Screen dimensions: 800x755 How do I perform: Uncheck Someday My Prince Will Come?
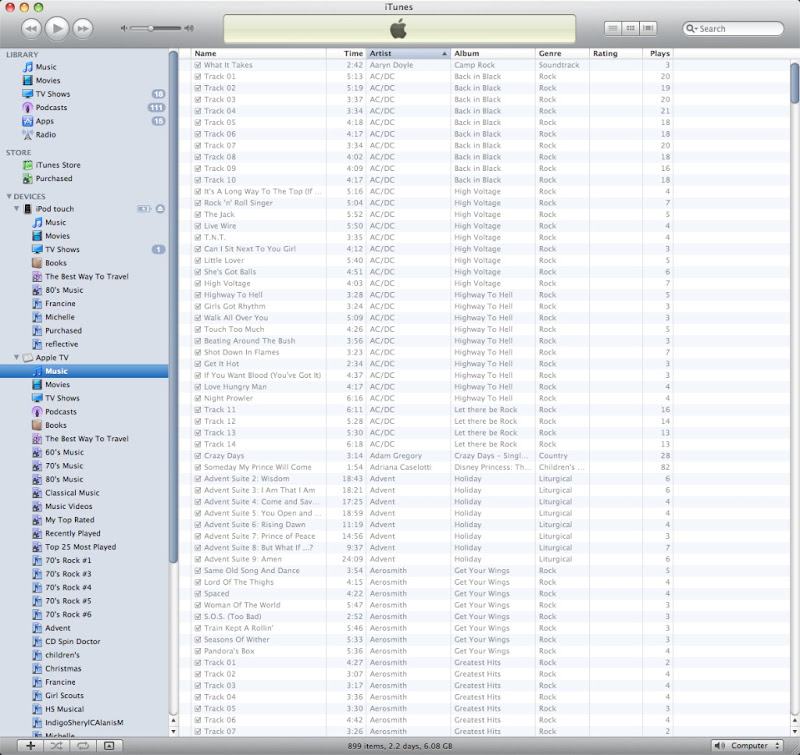coord(197,467)
